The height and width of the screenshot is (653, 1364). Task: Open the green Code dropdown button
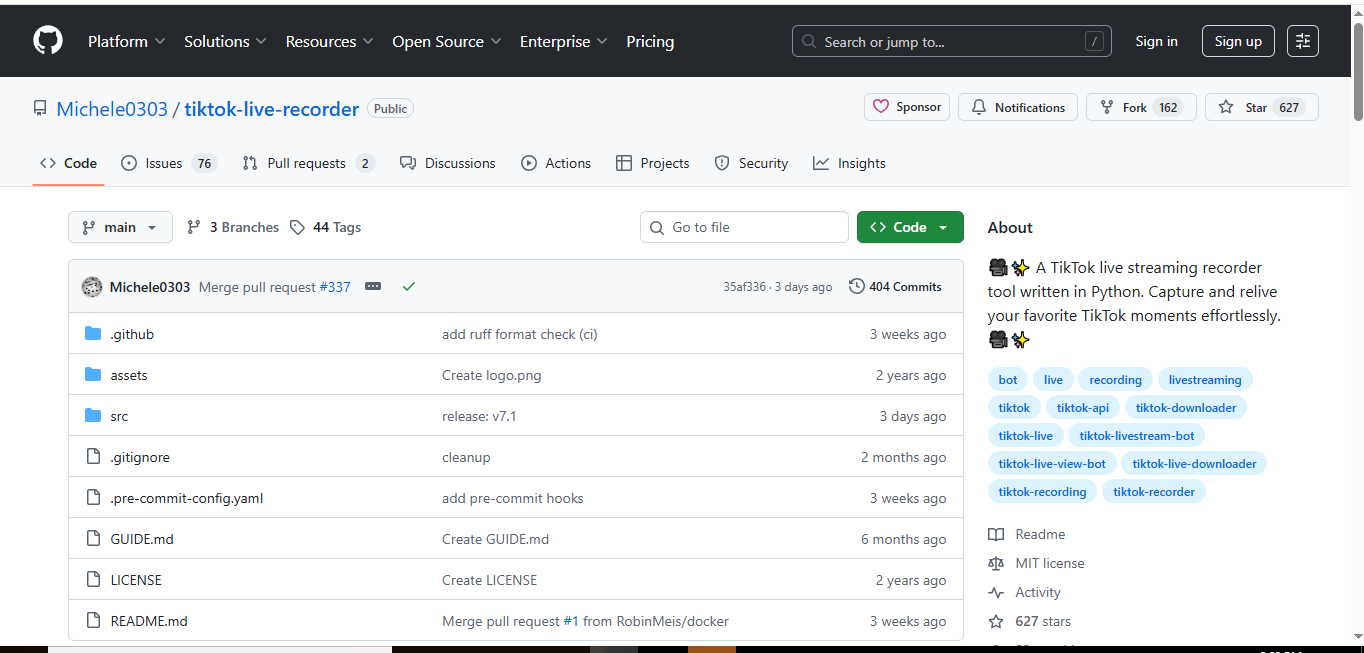click(910, 227)
